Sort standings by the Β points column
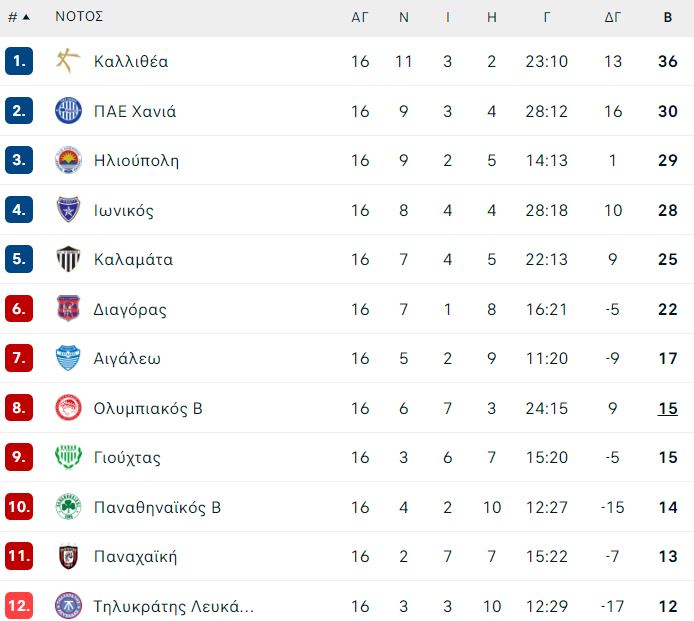 [x=667, y=17]
